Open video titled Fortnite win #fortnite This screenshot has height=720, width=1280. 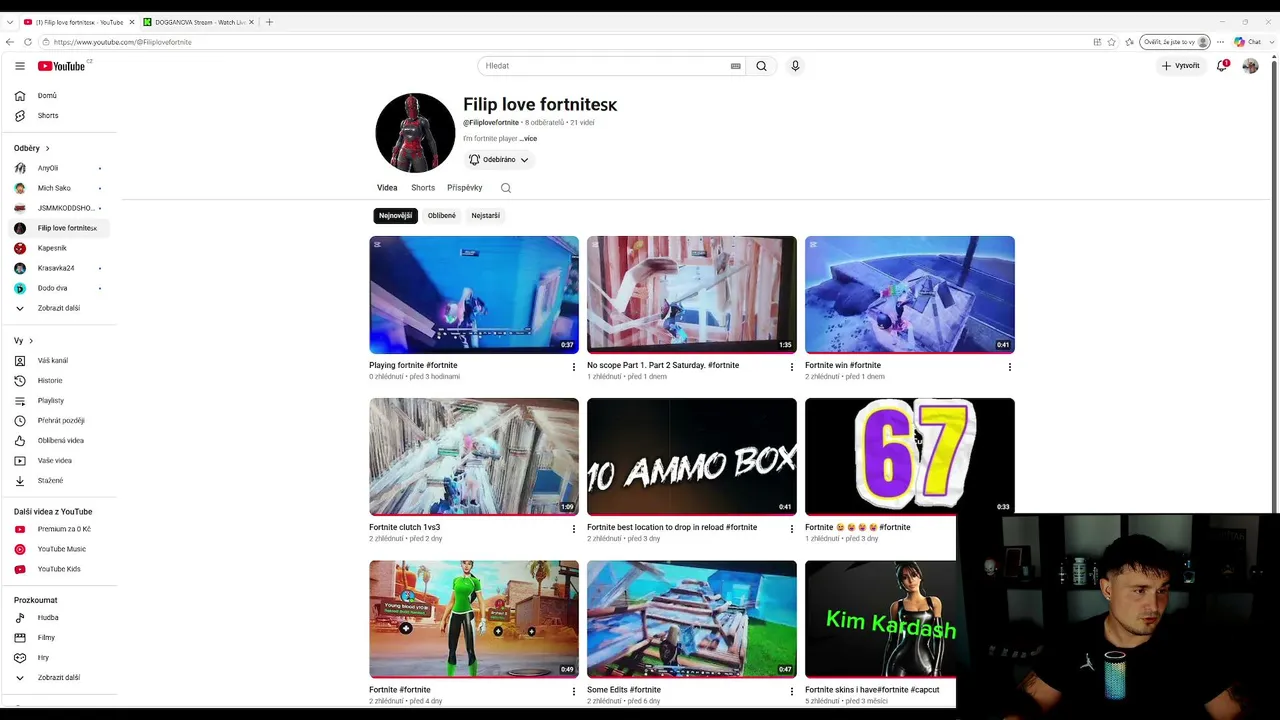tap(843, 366)
